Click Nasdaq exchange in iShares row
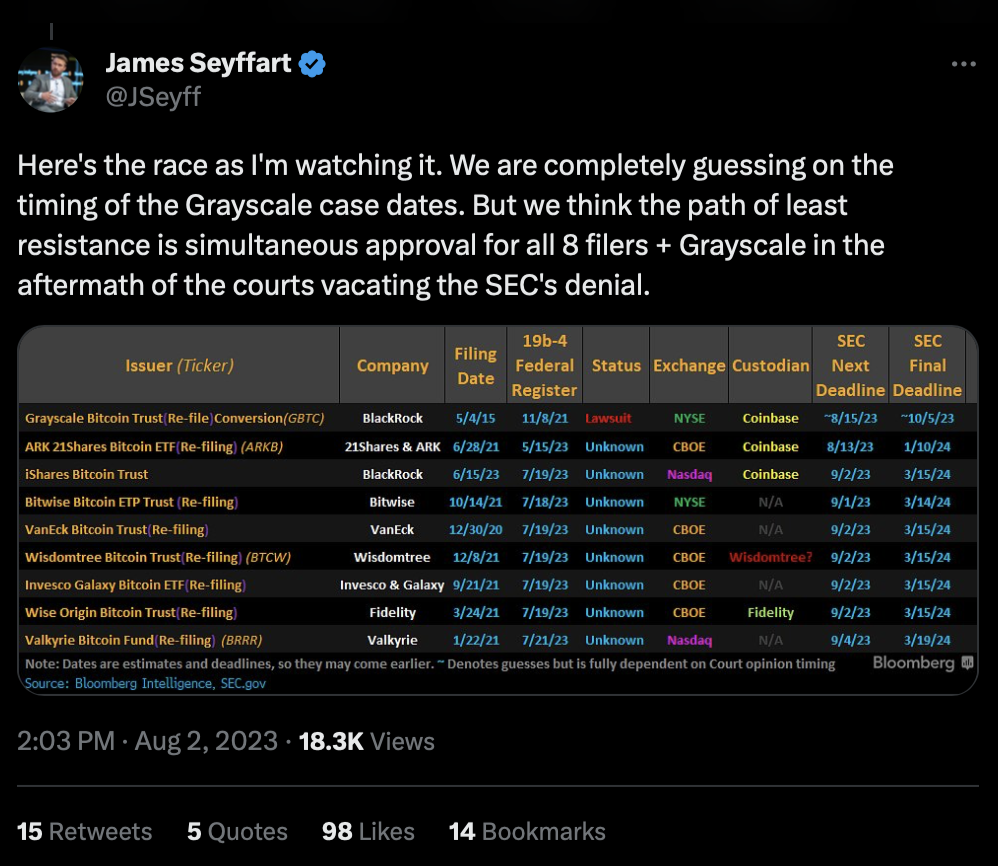 tap(689, 475)
